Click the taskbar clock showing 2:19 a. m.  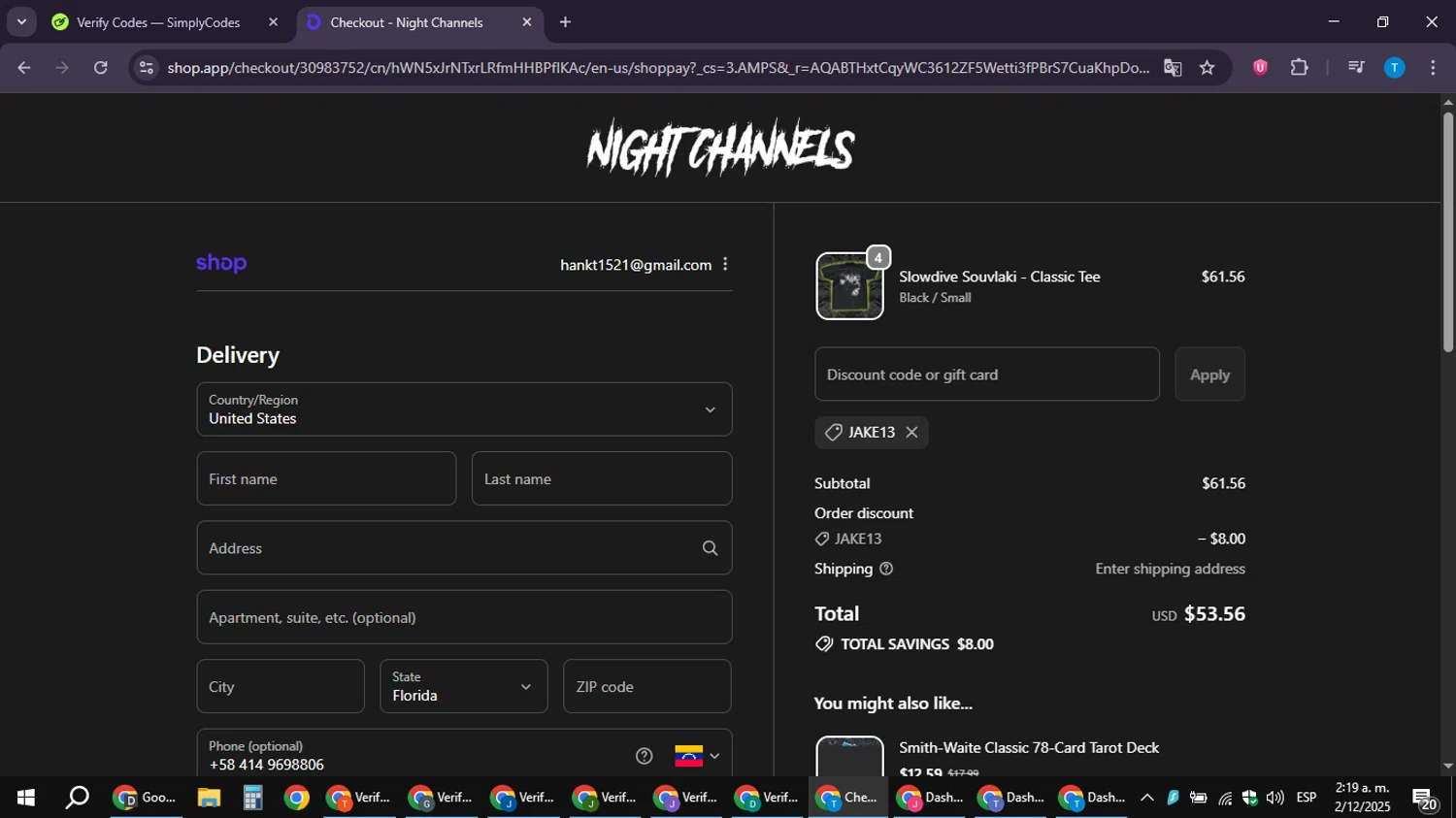pos(1362,798)
